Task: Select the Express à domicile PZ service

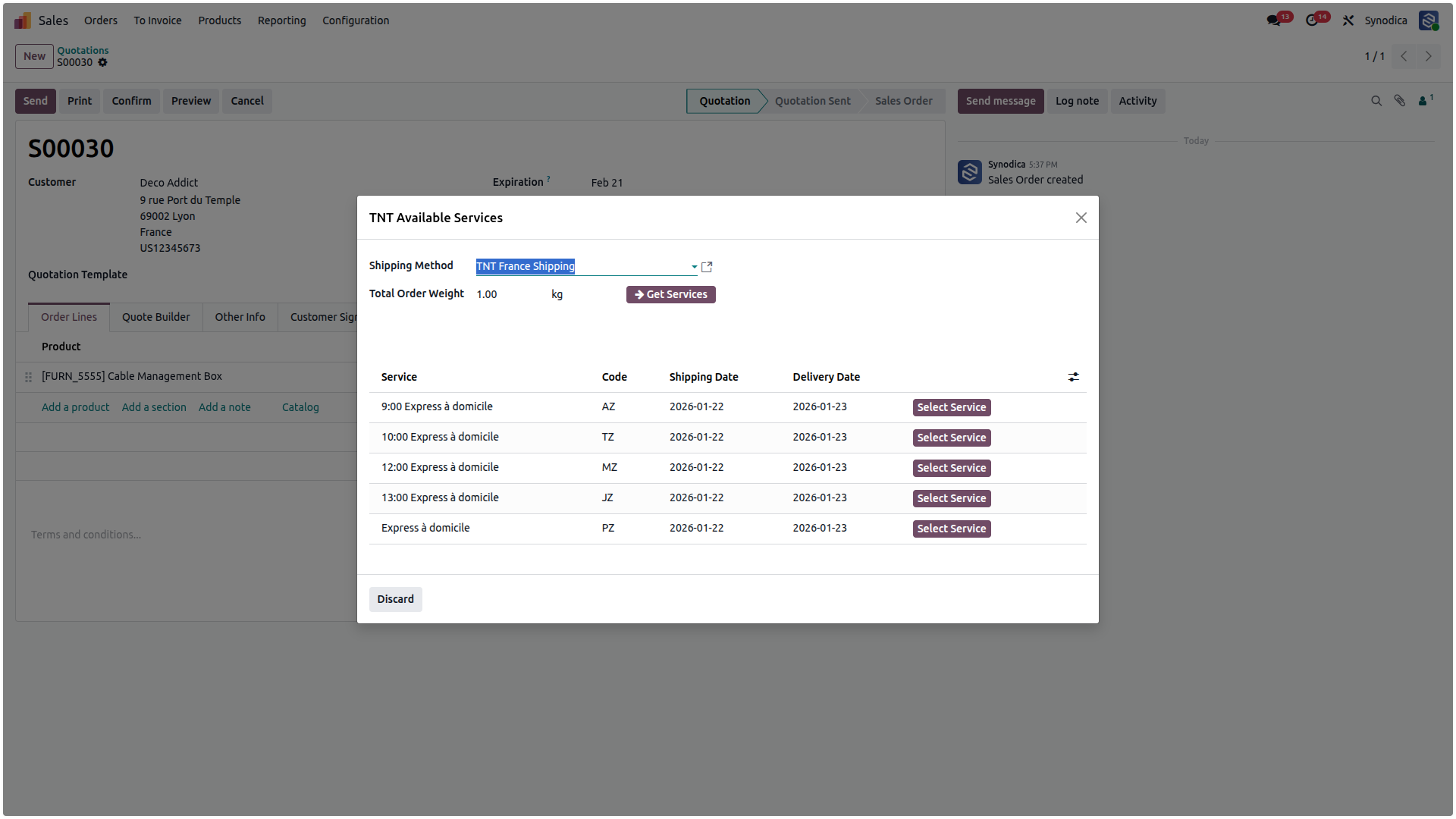Action: click(952, 529)
